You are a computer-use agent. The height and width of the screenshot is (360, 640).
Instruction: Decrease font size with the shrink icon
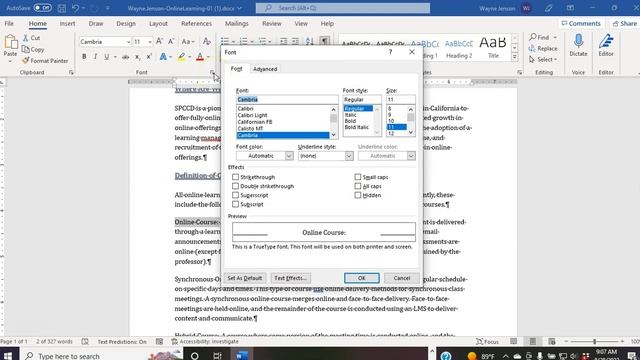click(171, 41)
